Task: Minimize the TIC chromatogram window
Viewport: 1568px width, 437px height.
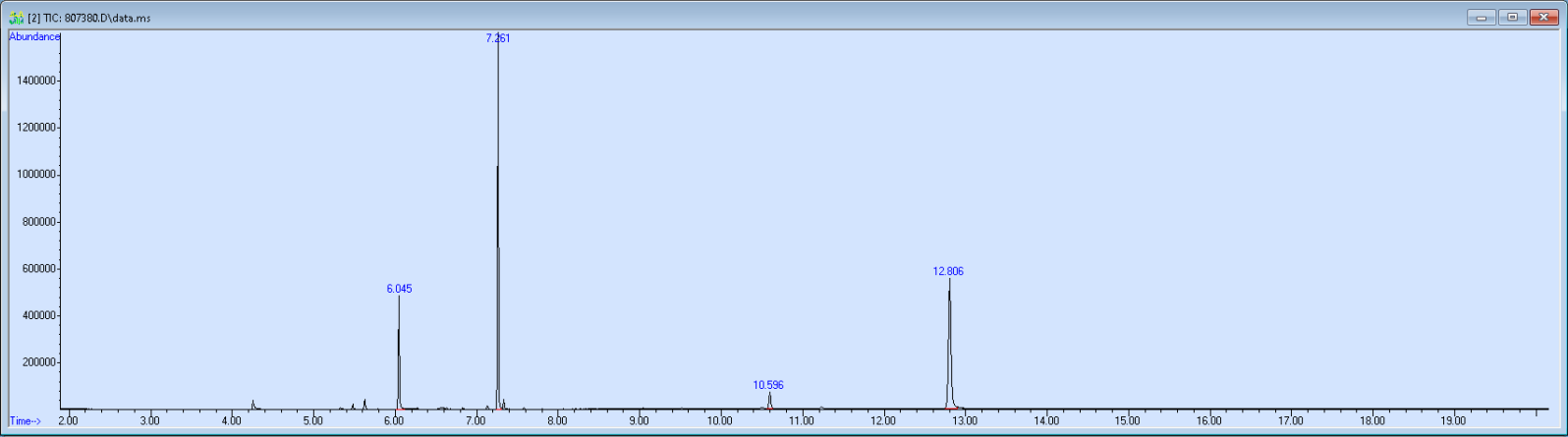Action: coord(1482,17)
